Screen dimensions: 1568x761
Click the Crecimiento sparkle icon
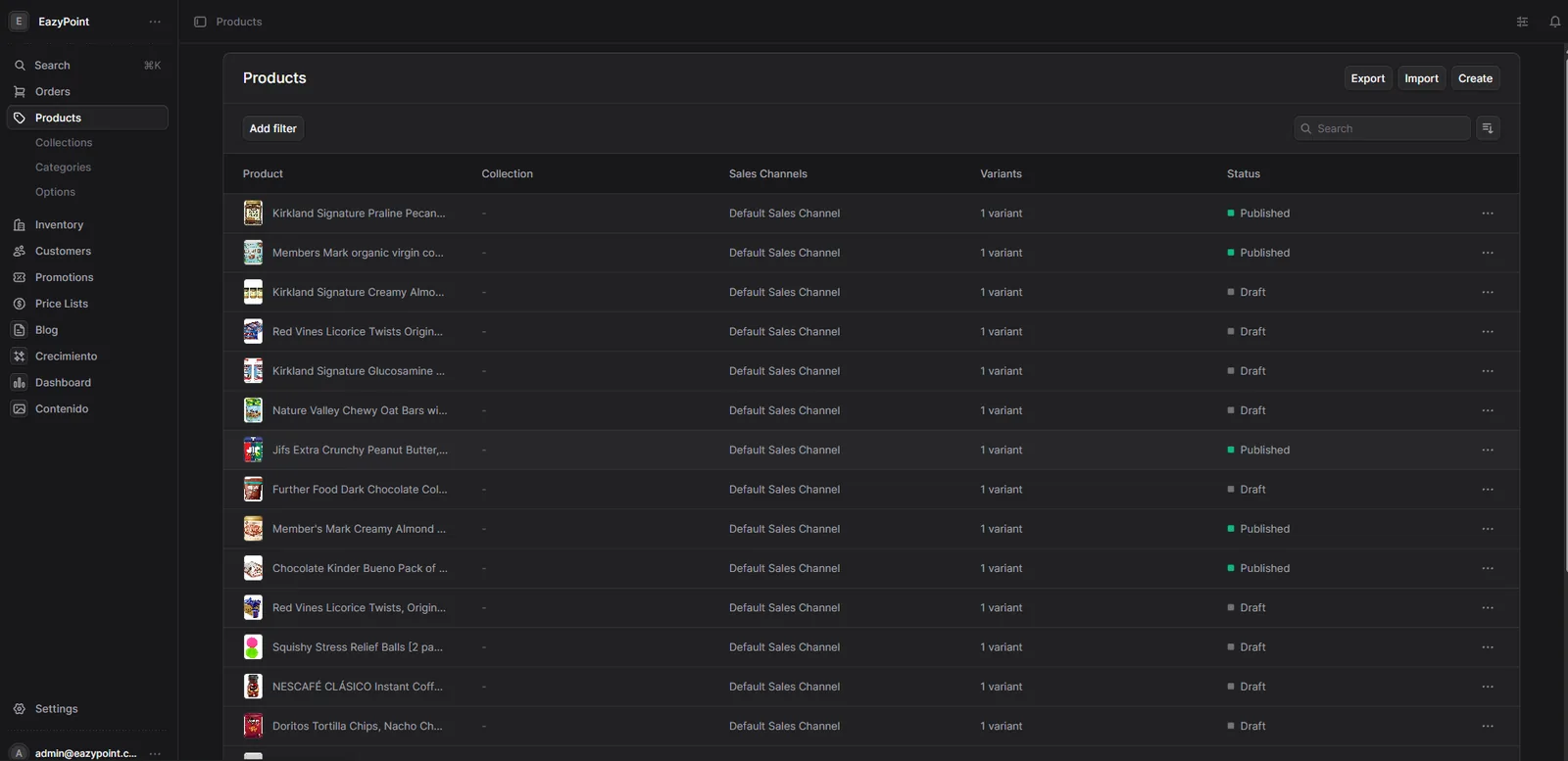19,357
